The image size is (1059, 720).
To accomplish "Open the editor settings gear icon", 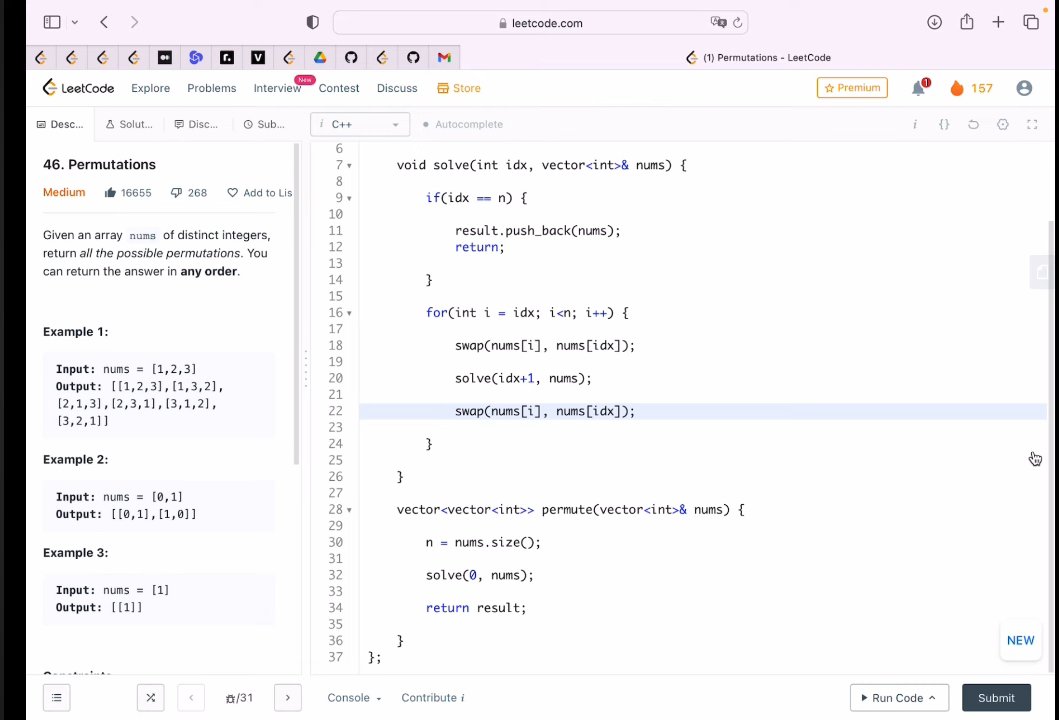I will (x=1003, y=124).
